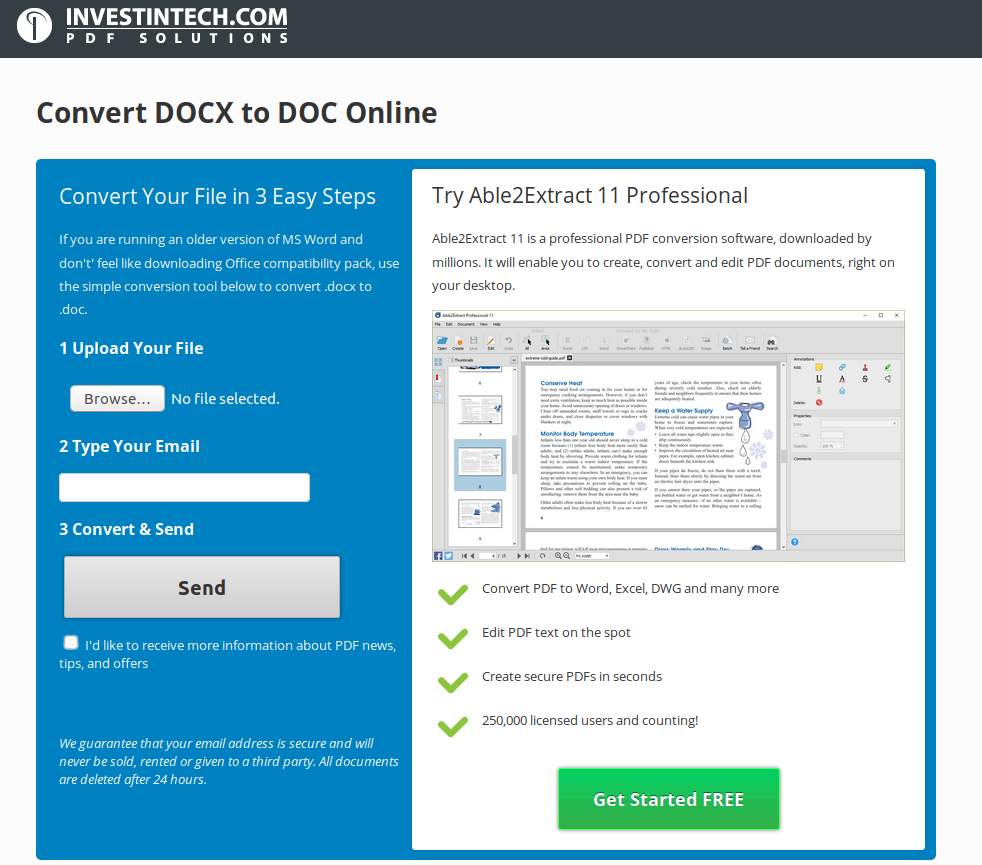
Task: Click "Convert PDF to Word, Excel, DWG" feature text
Action: pos(630,588)
